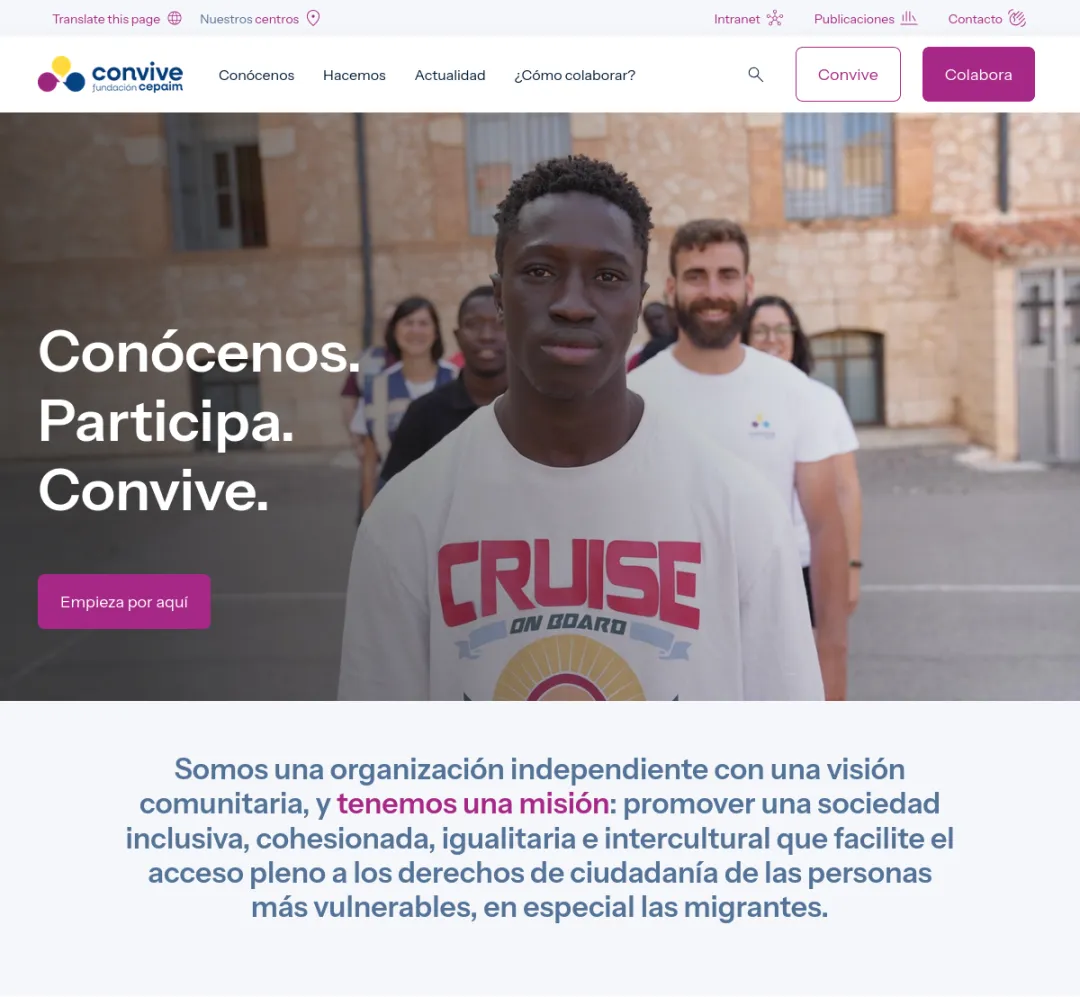The width and height of the screenshot is (1080, 997).
Task: Follow the Publicaciones text link
Action: (854, 19)
